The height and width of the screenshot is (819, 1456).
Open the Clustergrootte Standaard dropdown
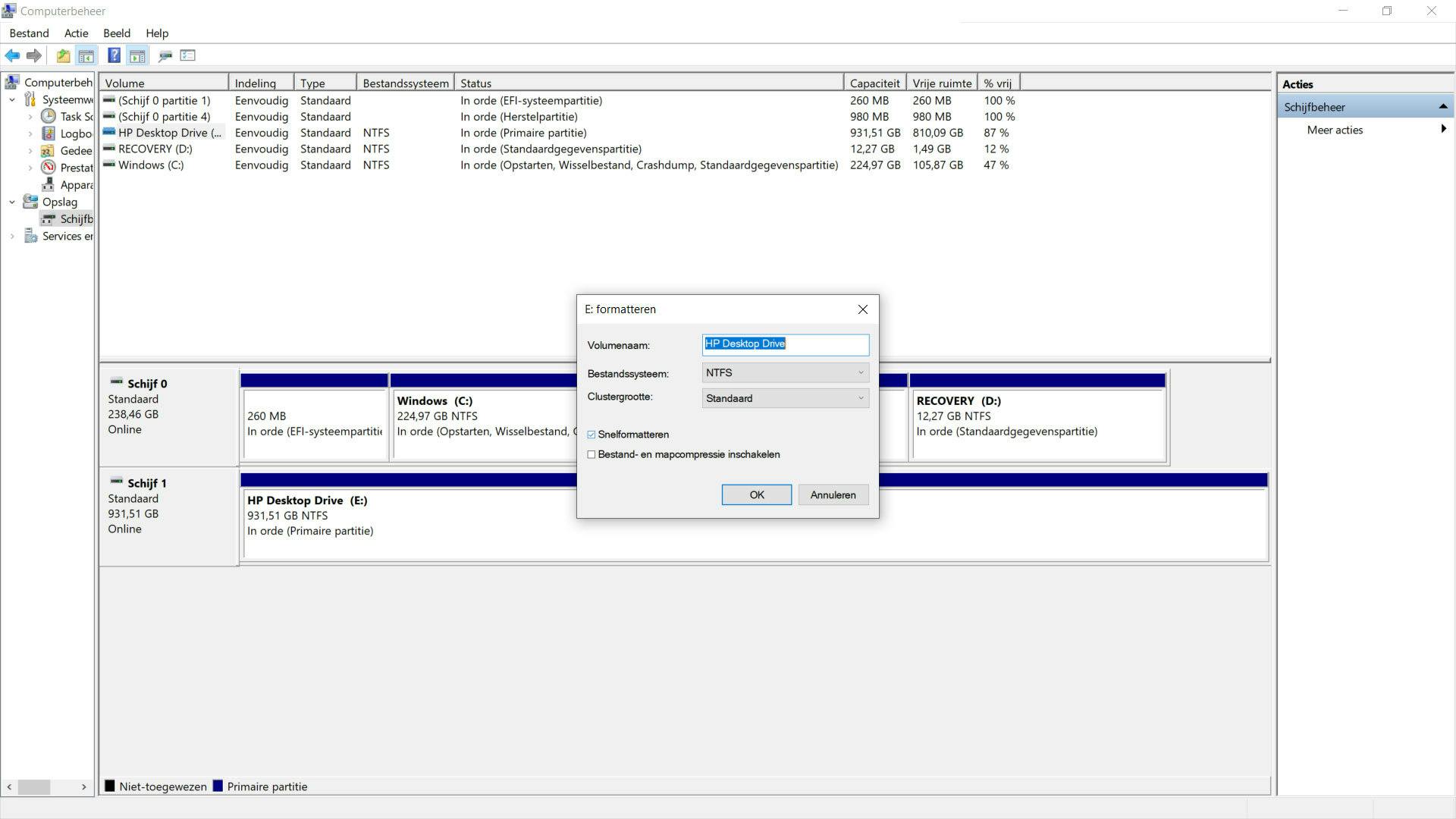[785, 398]
